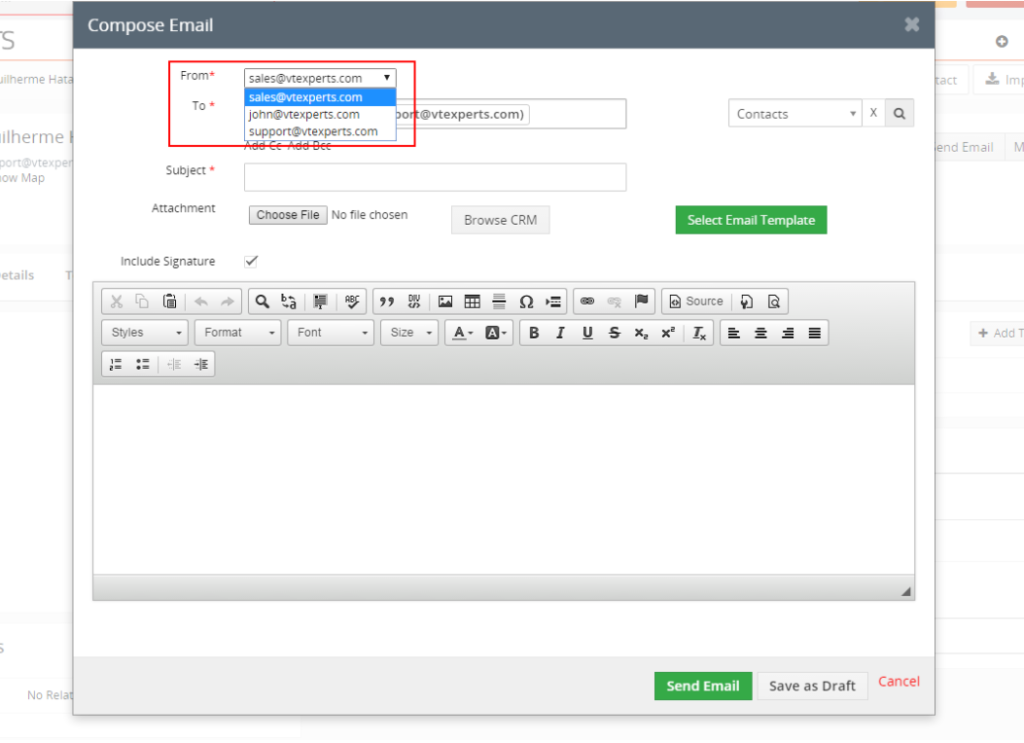Click into the email body editor

tap(504, 479)
